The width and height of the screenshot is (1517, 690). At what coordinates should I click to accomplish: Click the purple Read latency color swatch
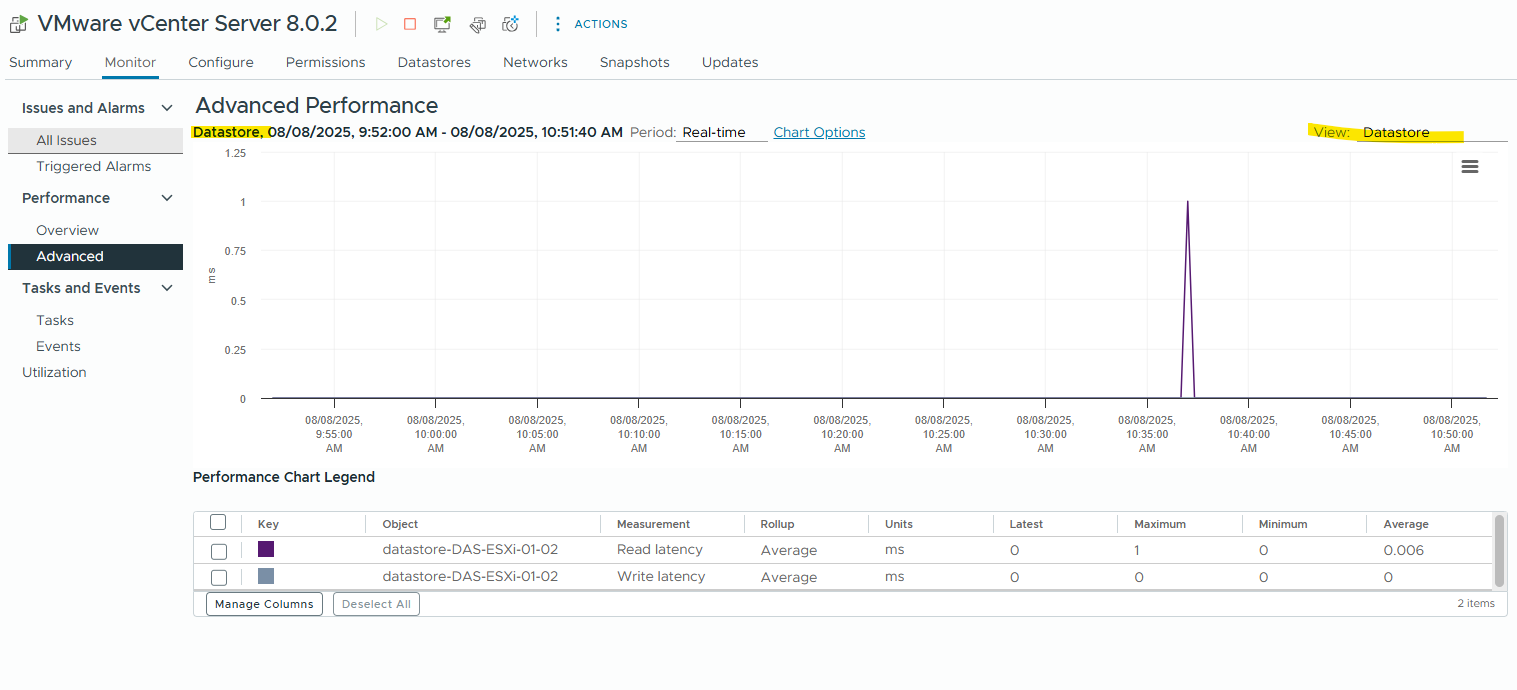tap(266, 549)
